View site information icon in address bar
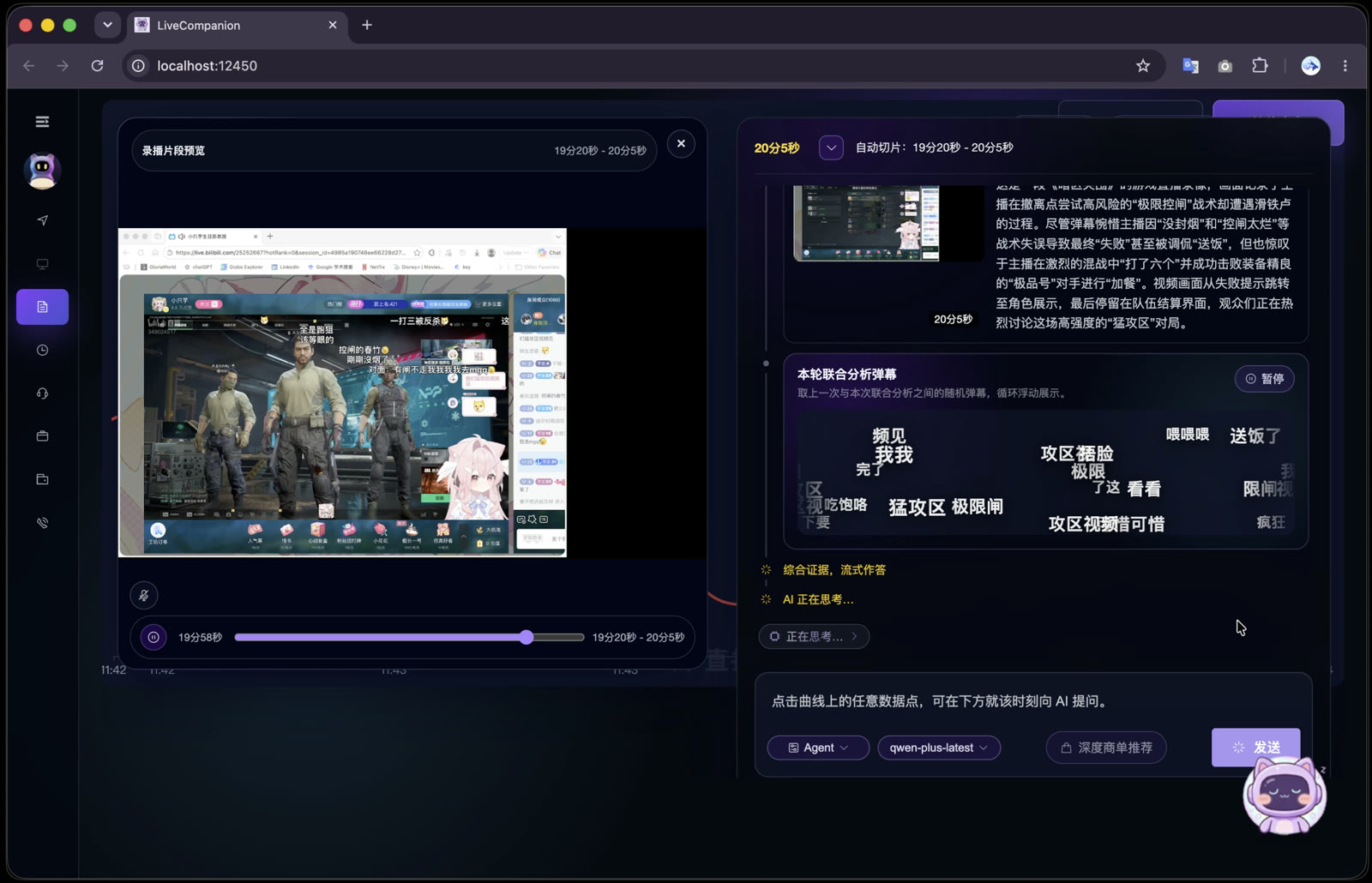This screenshot has width=1372, height=883. point(138,66)
